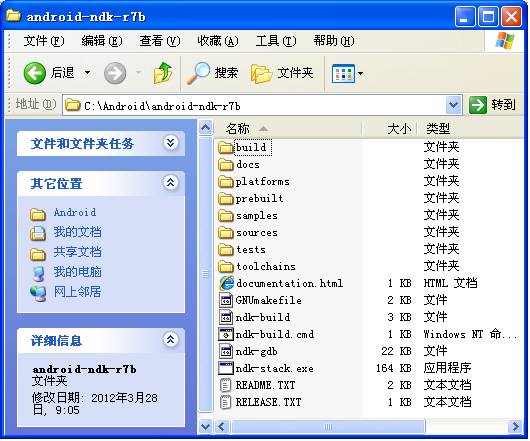The width and height of the screenshot is (530, 441).
Task: Select the README.TXT notepad icon
Action: 225,385
